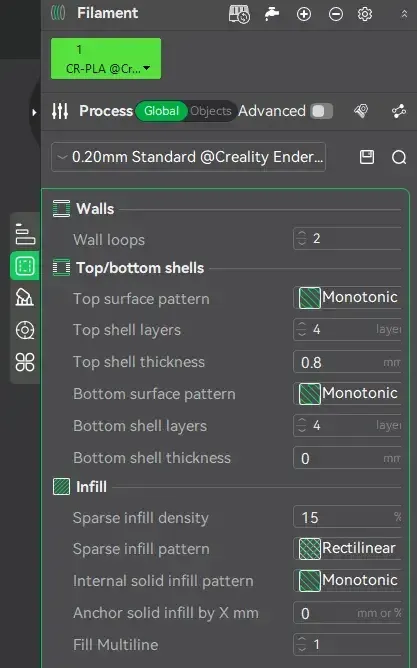Screen dimensions: 417x668
Task: Save the process preset with disk icon
Action: click(367, 157)
